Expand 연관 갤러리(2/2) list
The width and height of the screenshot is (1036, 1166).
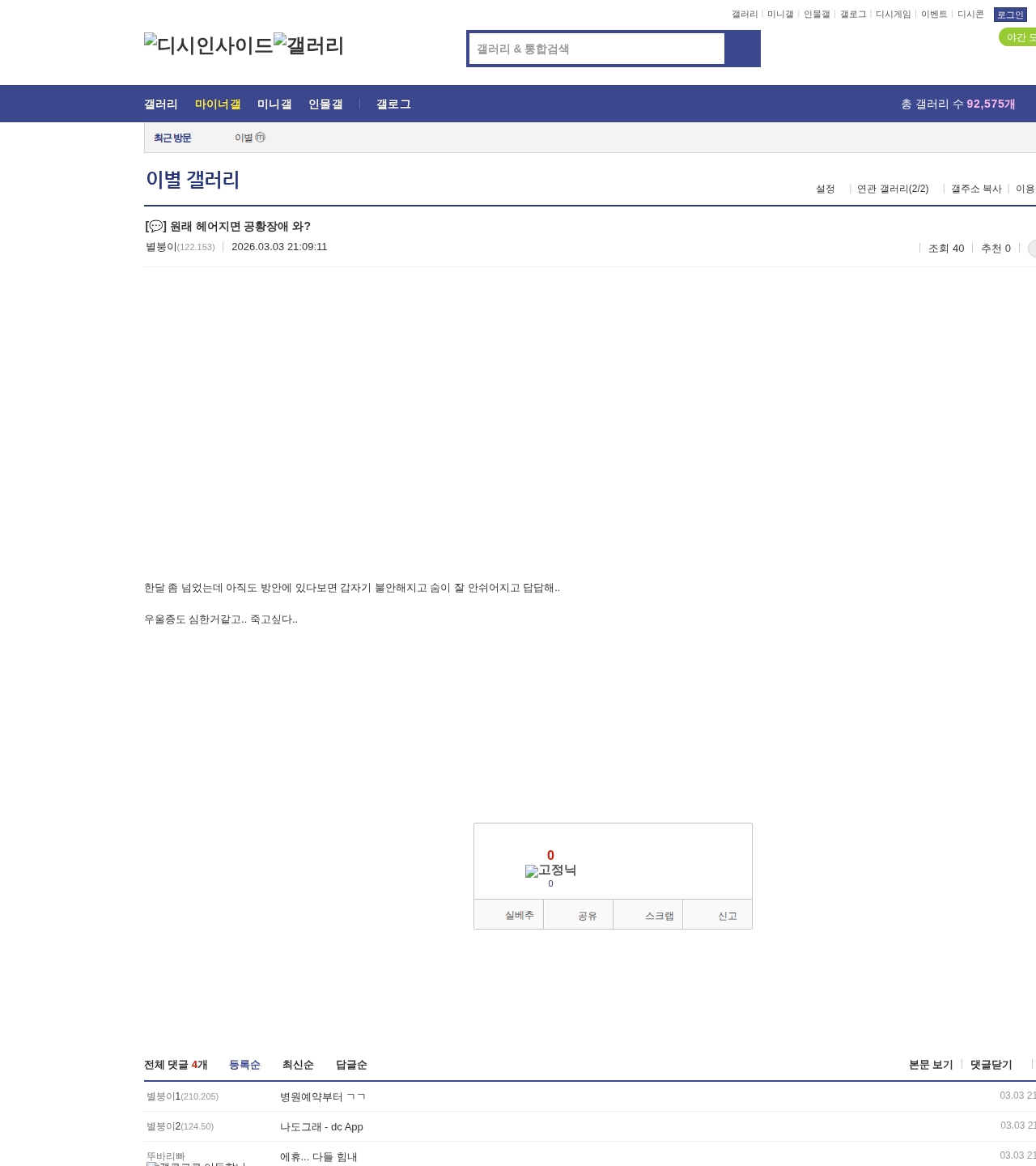[893, 189]
